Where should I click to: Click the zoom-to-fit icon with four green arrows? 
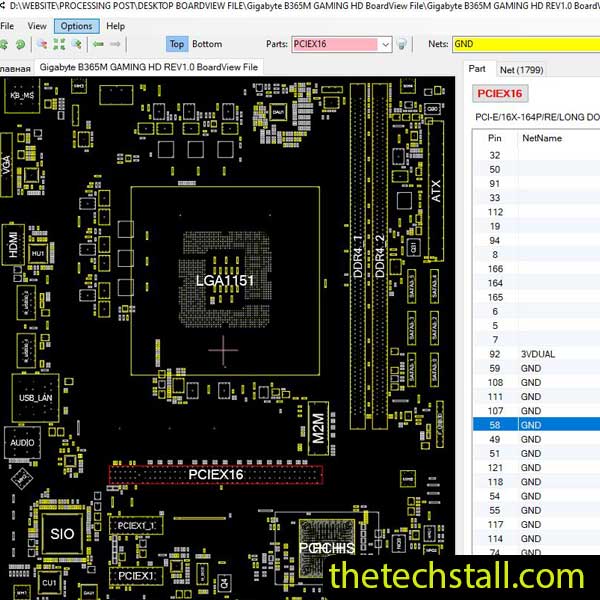[x=59, y=44]
